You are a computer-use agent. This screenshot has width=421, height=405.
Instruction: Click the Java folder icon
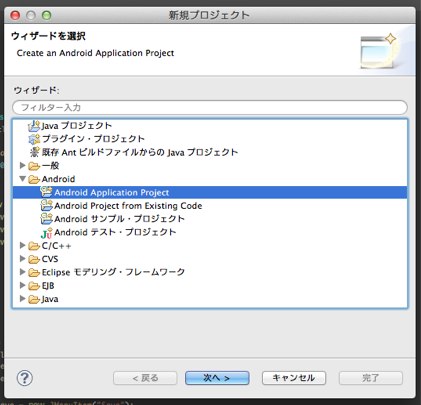(x=34, y=299)
